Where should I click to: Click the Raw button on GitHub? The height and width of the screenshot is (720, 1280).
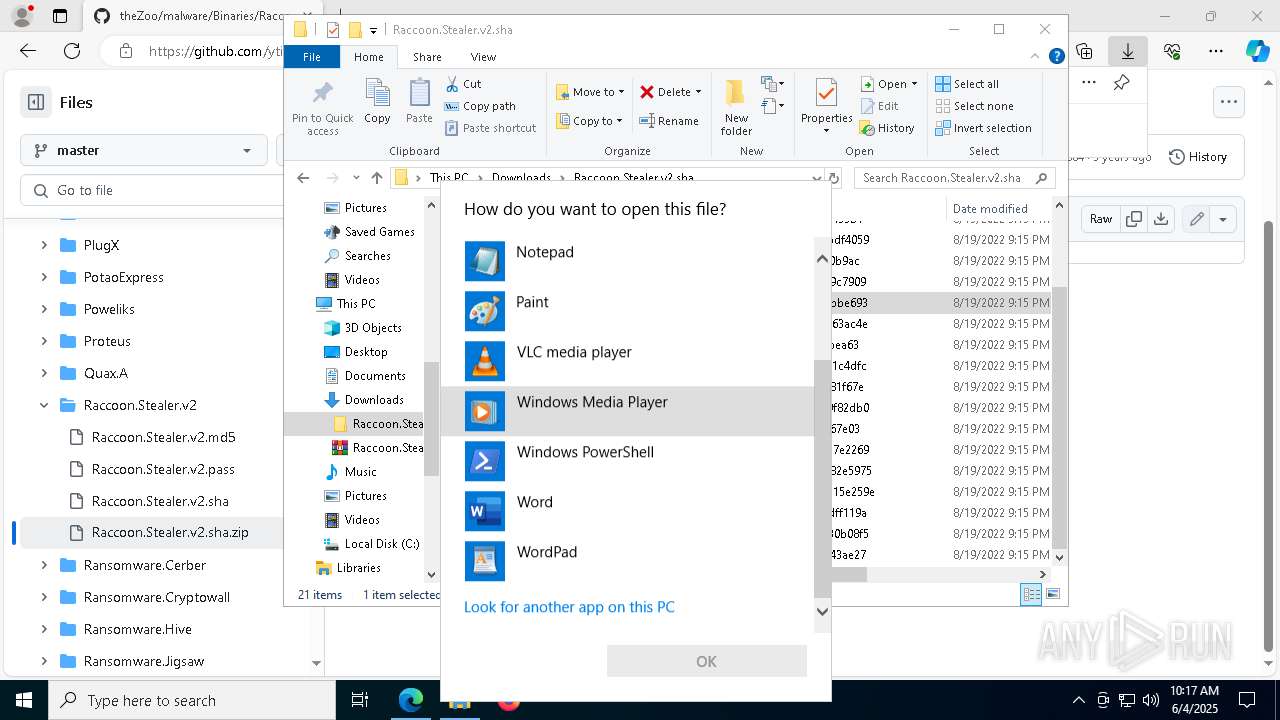click(x=1101, y=219)
